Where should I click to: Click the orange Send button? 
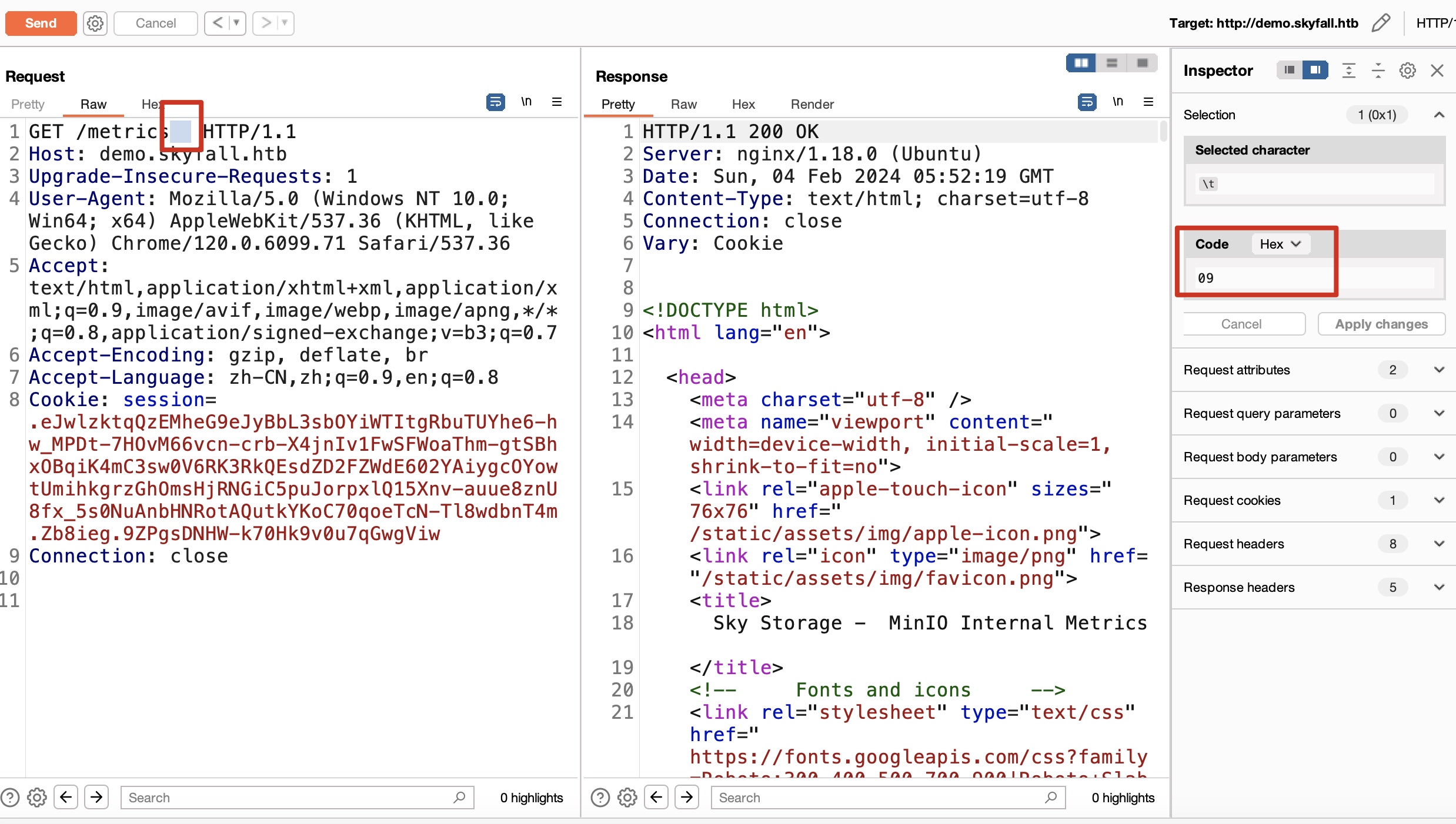click(x=41, y=23)
